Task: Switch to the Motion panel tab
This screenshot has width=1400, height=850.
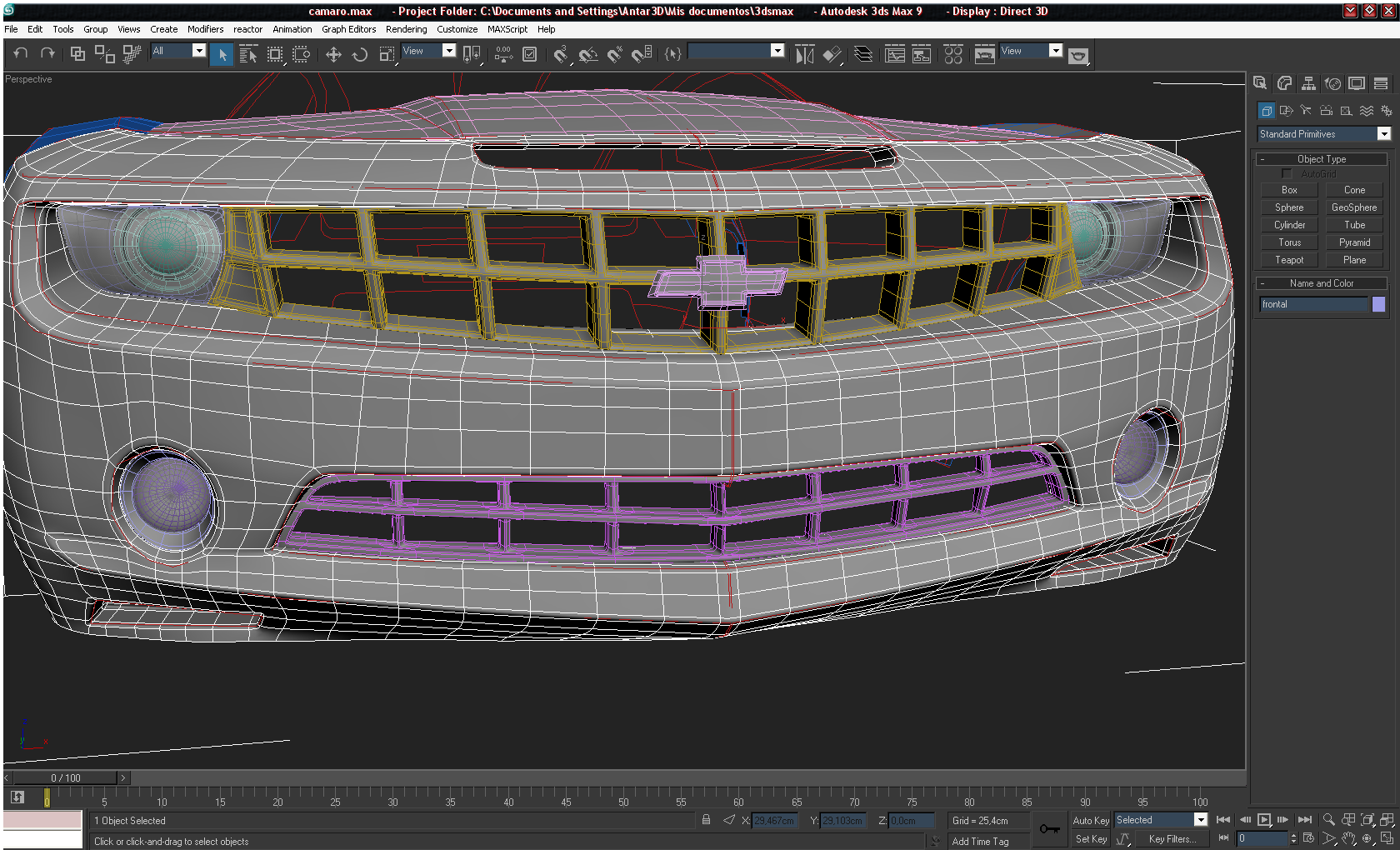Action: pyautogui.click(x=1332, y=83)
